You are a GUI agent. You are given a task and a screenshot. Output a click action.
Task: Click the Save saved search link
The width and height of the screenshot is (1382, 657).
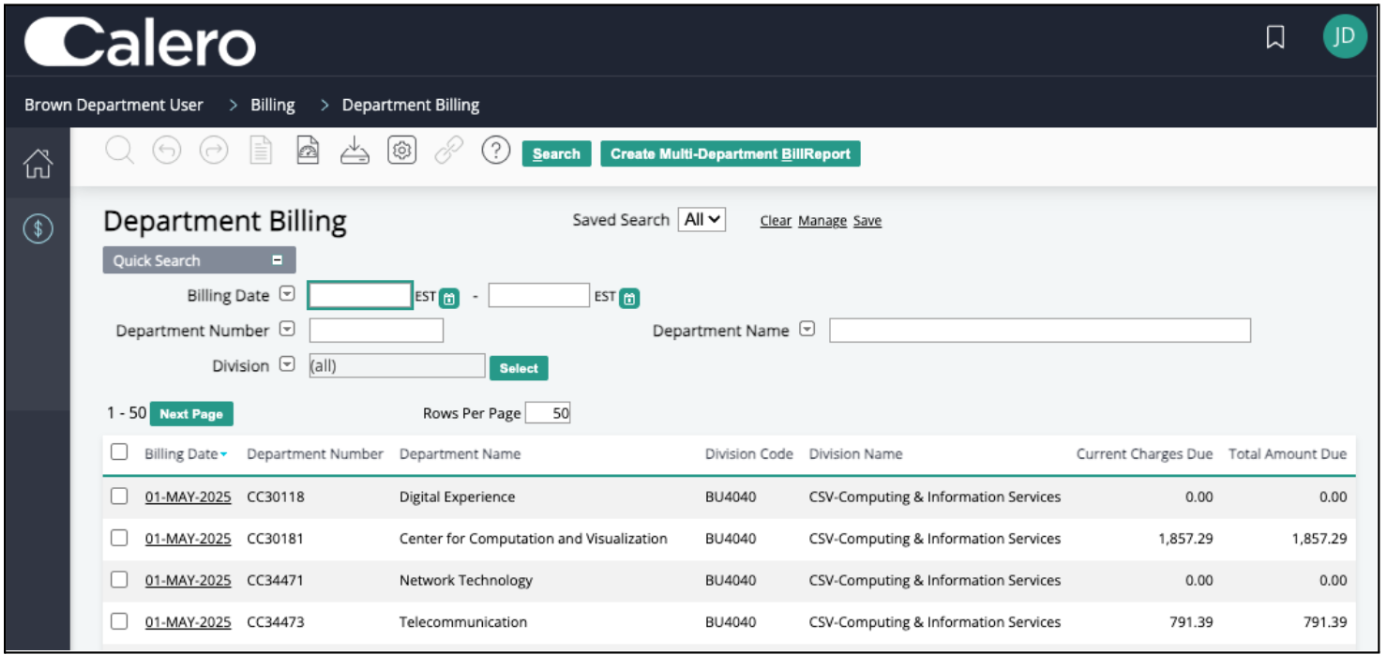(x=867, y=221)
